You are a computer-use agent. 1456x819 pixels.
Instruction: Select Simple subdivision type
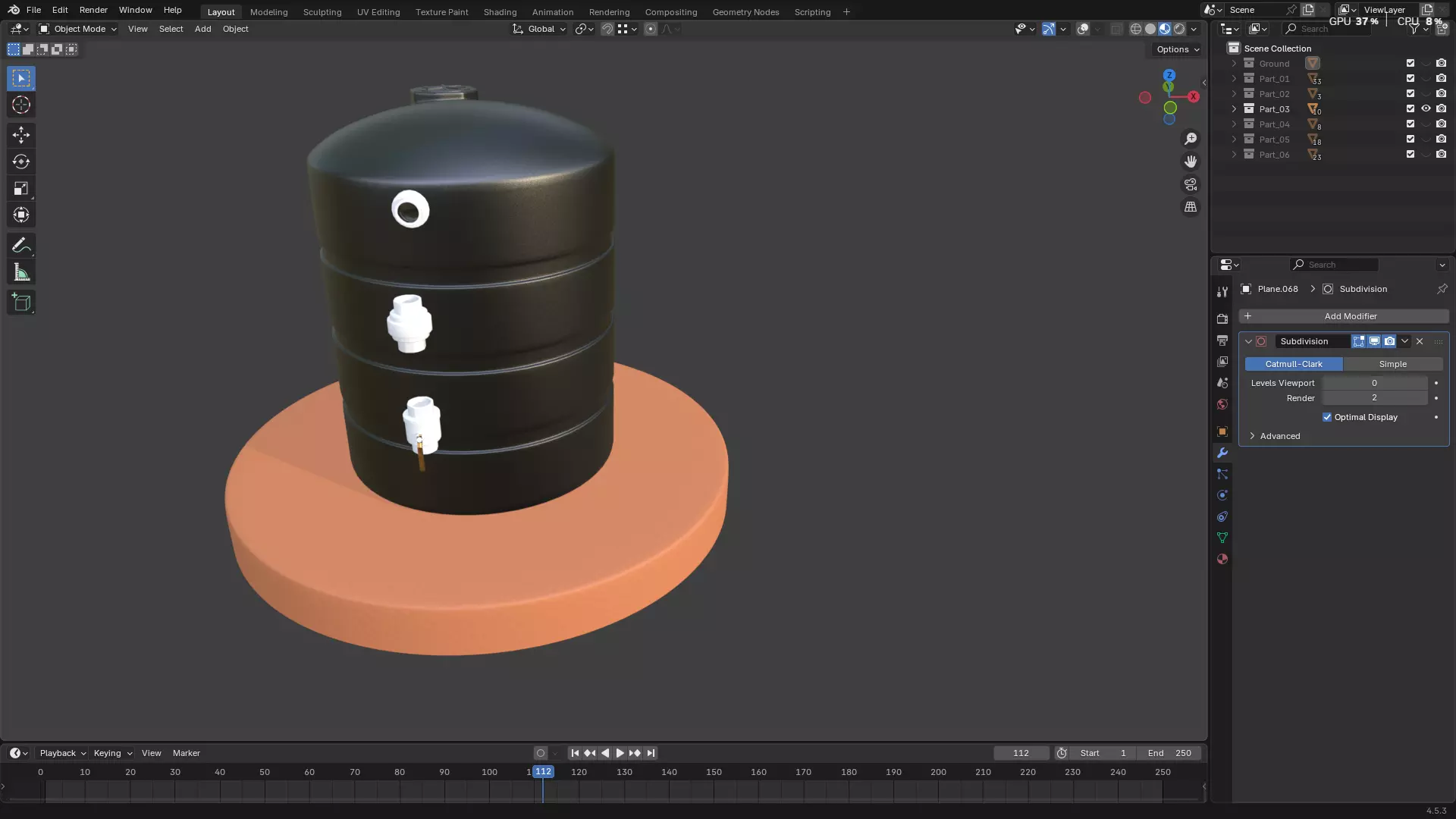tap(1392, 364)
